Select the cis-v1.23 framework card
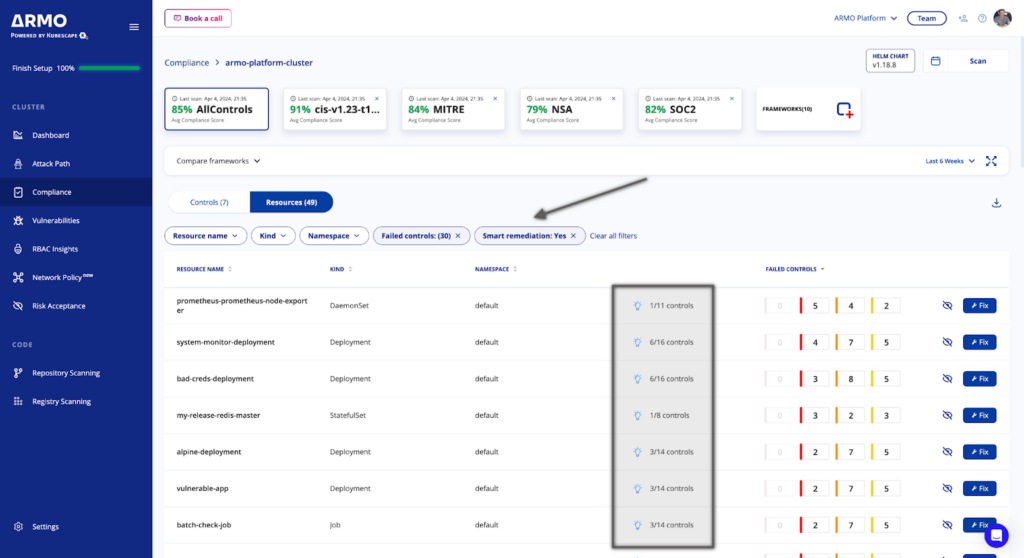1024x558 pixels. point(334,109)
